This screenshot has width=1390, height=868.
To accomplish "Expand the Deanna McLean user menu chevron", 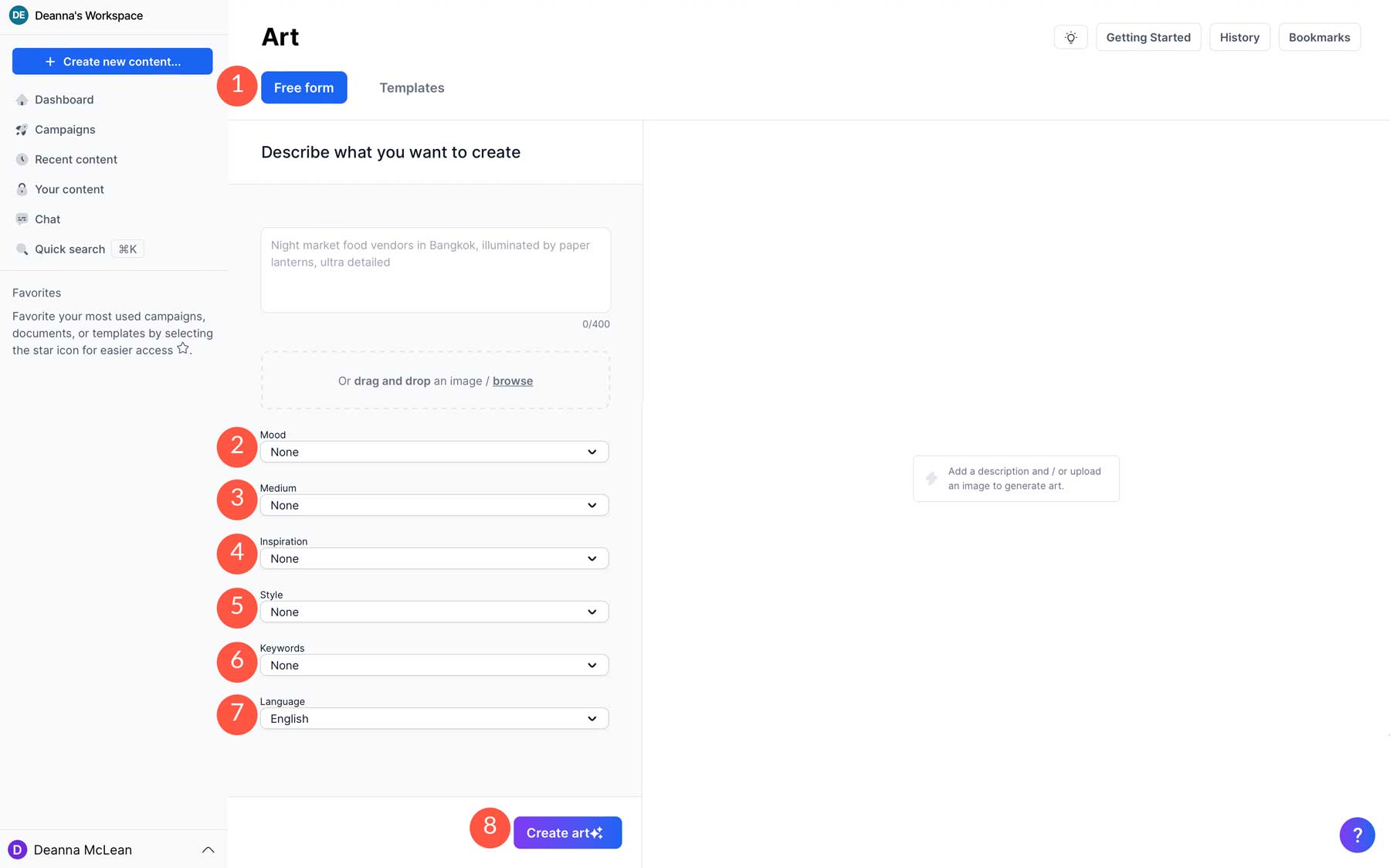I will point(208,849).
